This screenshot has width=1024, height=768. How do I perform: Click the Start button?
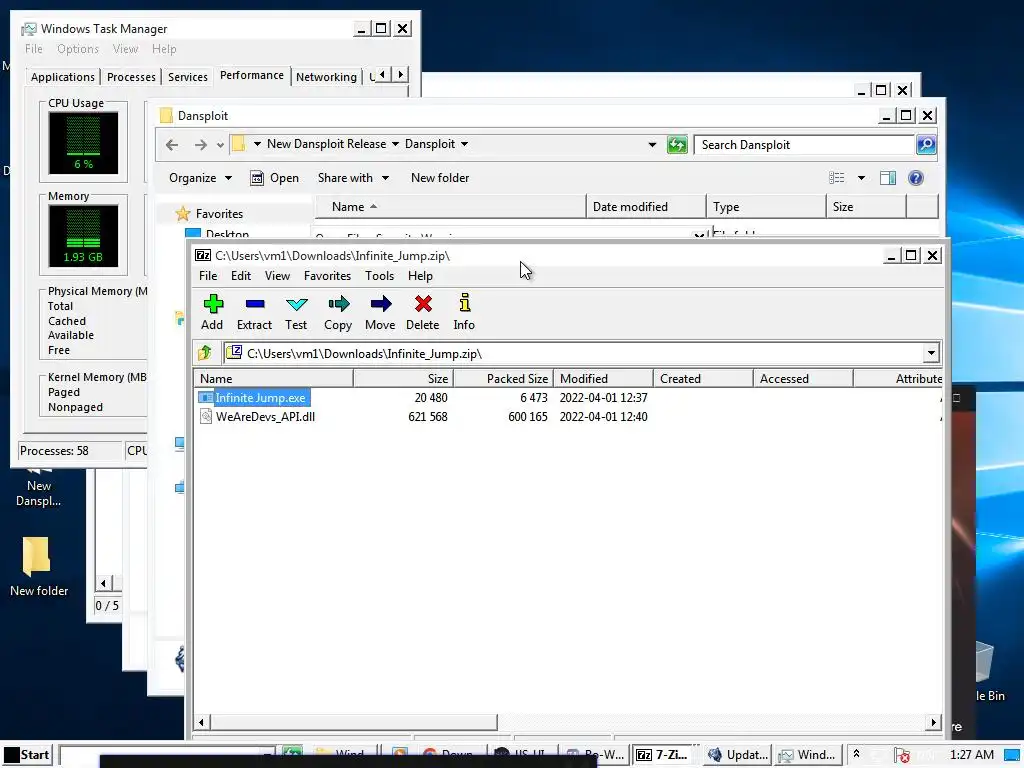(27, 755)
